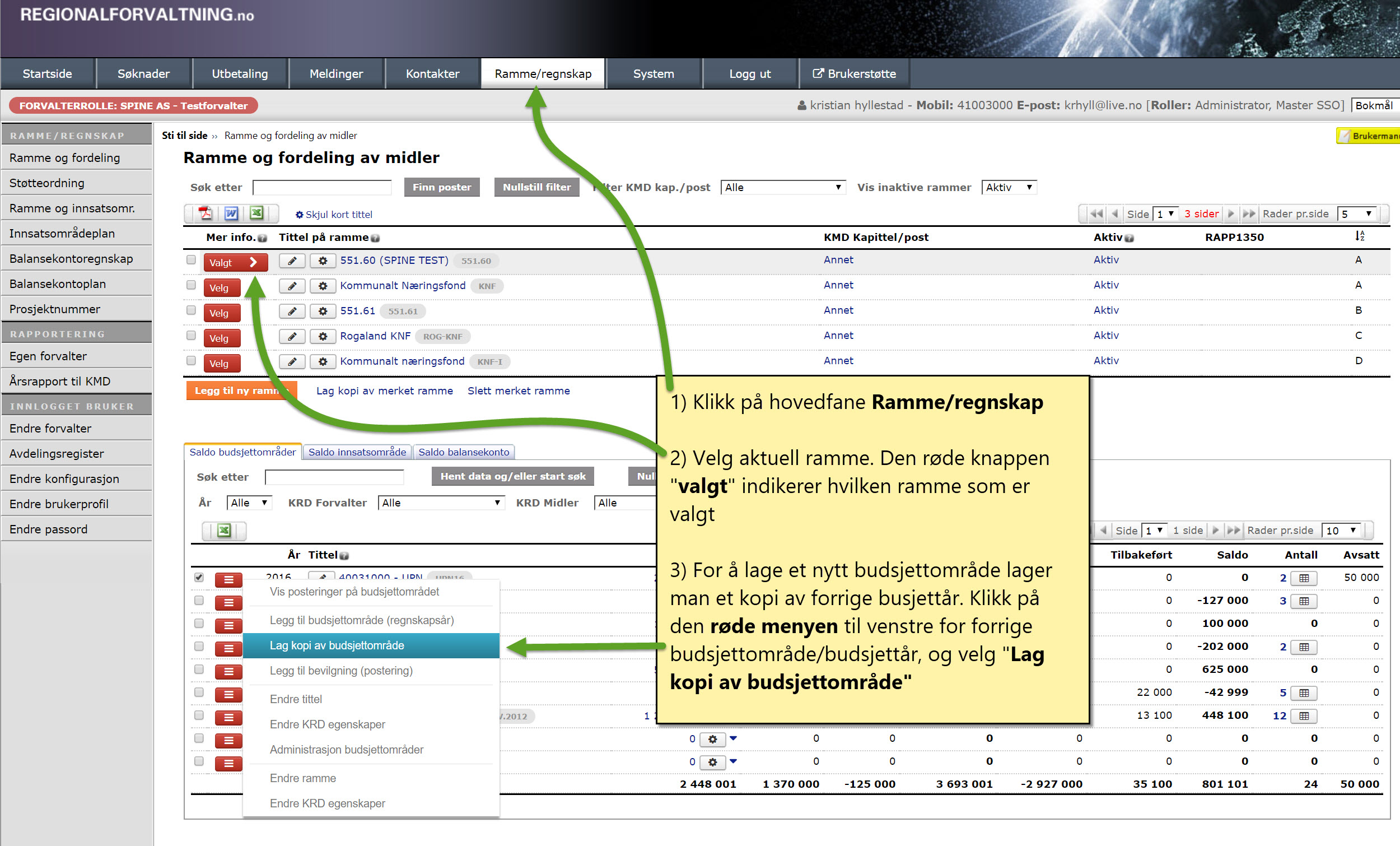
Task: Open gear settings for Rogaland KNF row
Action: [323, 337]
